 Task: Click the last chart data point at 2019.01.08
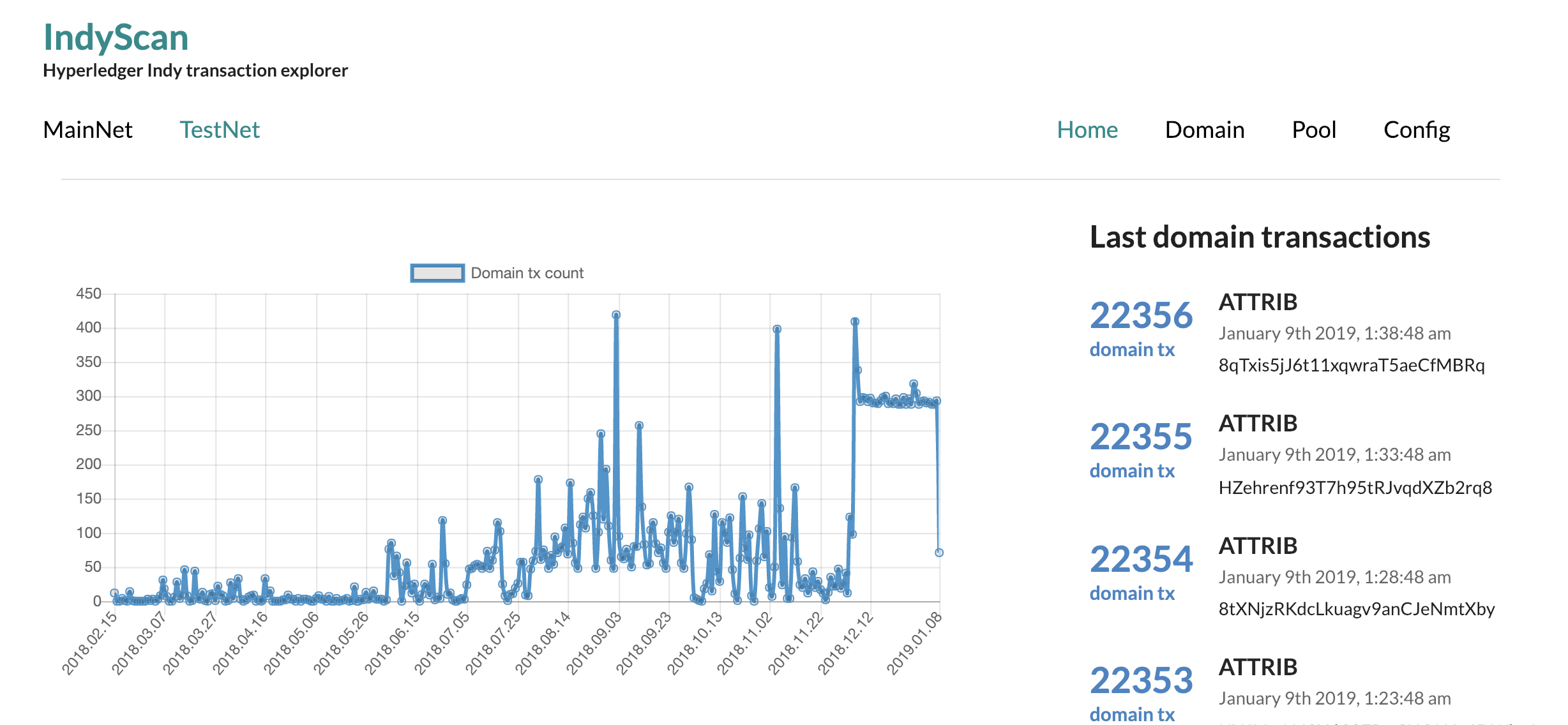[x=939, y=553]
